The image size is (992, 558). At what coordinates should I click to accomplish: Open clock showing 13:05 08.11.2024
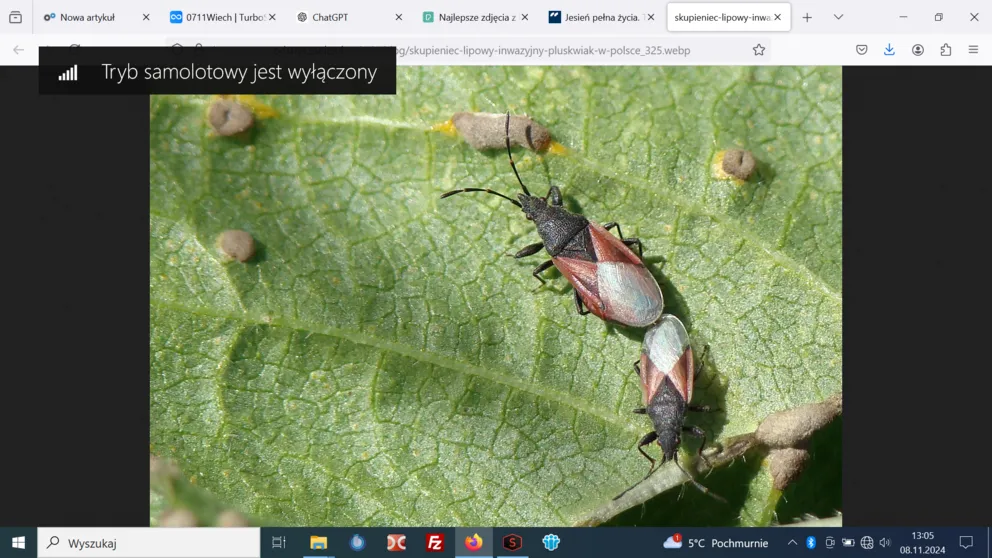tap(922, 543)
